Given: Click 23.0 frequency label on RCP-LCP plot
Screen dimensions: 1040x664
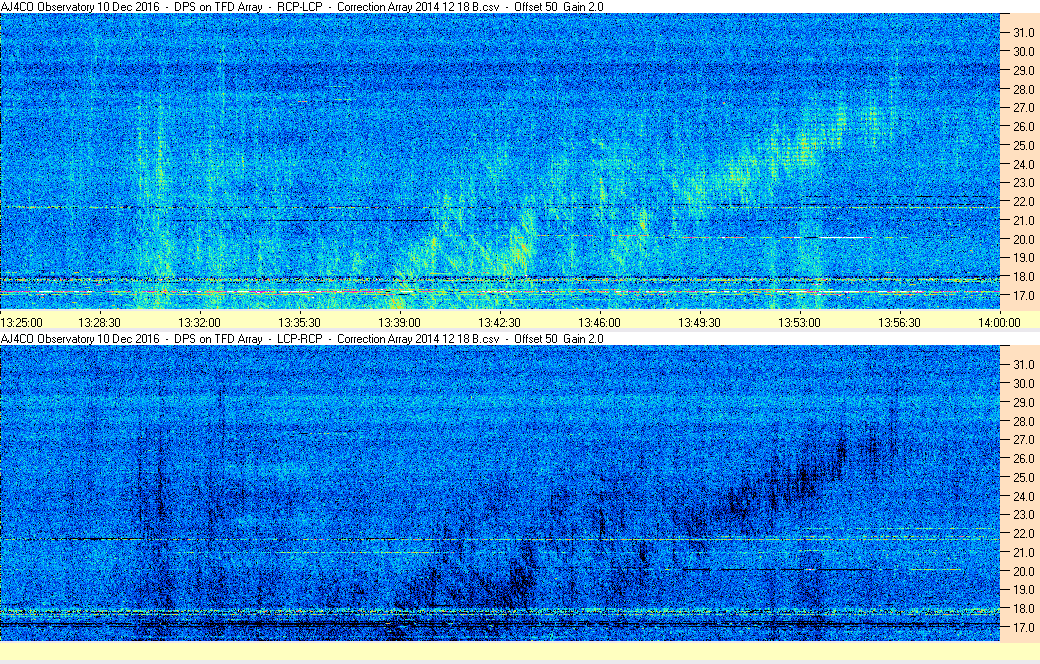Looking at the screenshot, I should point(1023,183).
